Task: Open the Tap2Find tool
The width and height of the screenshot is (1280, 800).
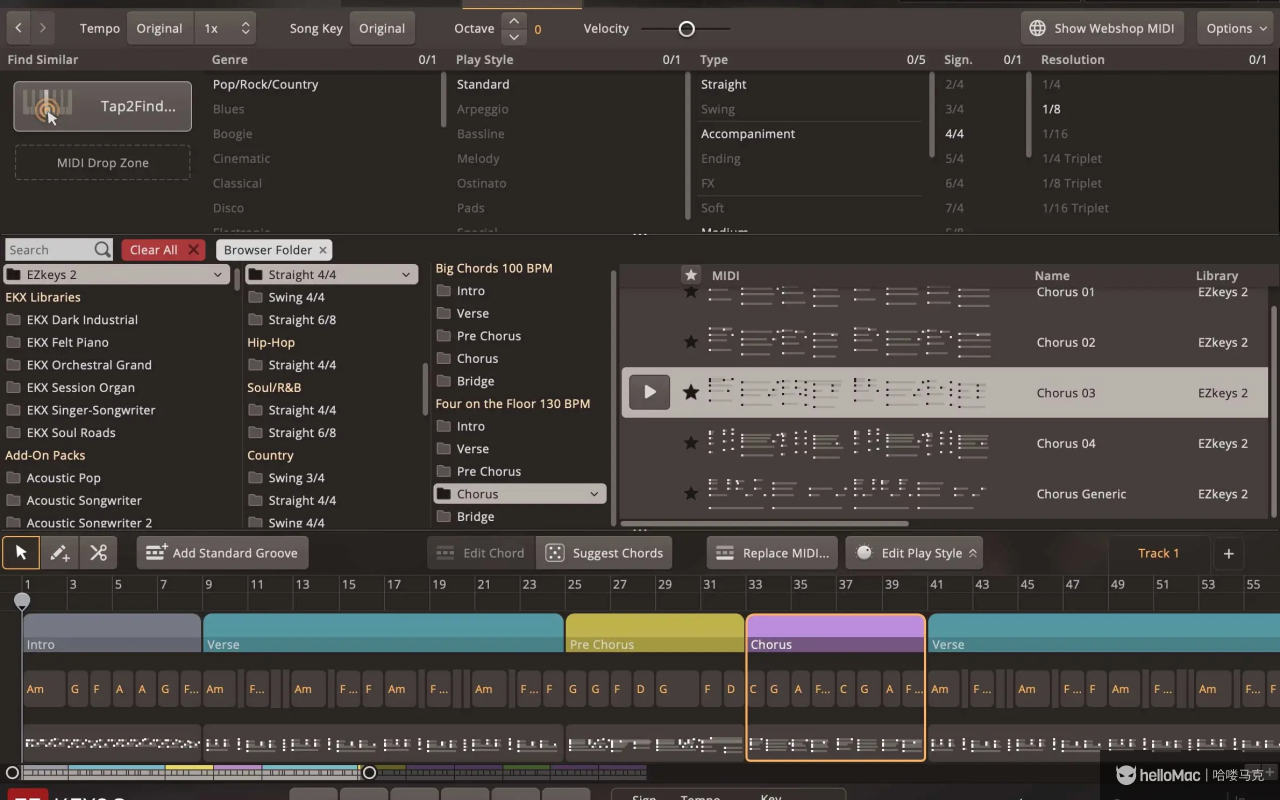Action: pos(102,106)
